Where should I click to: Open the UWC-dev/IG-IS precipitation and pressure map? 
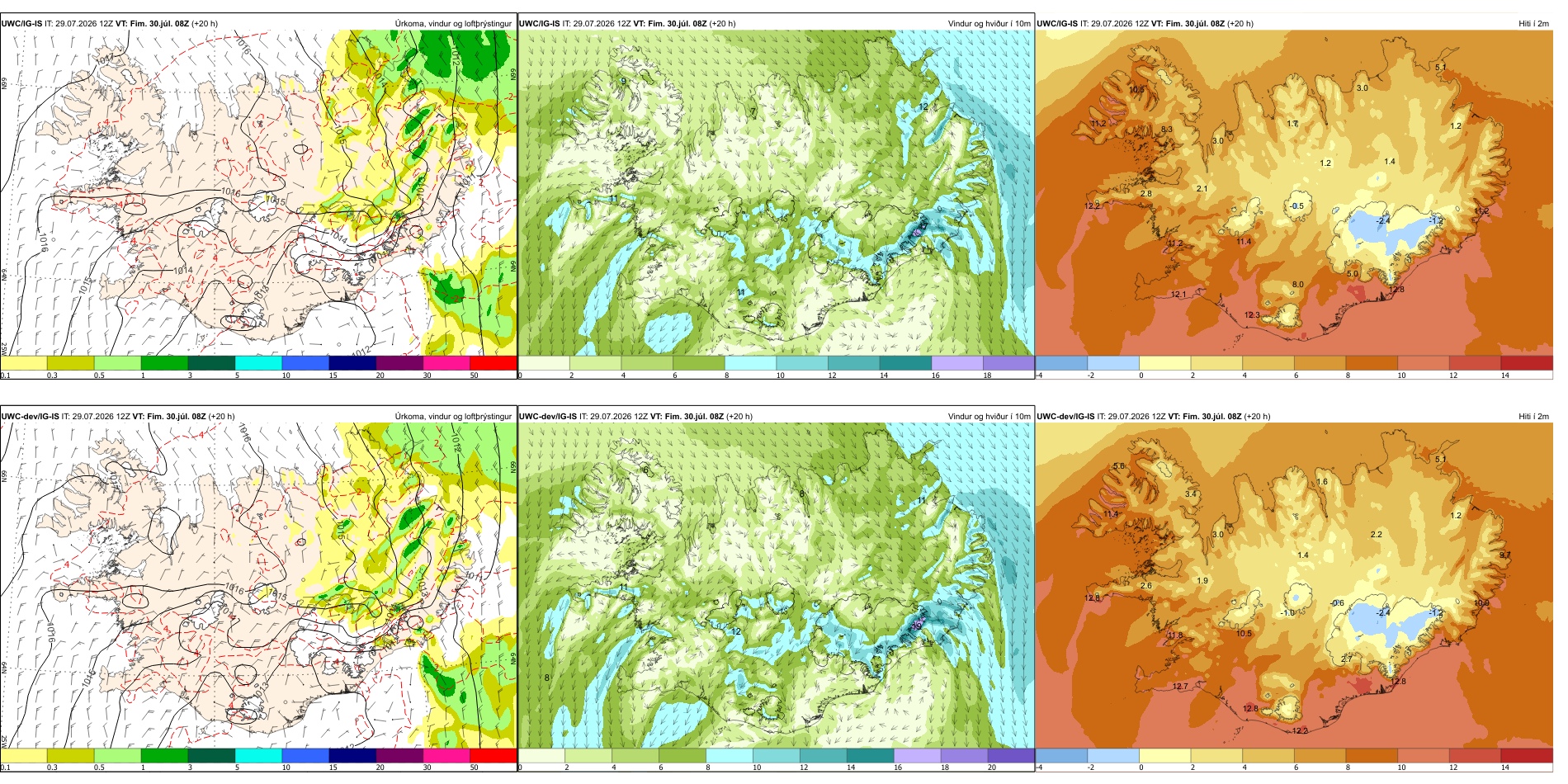[258, 586]
